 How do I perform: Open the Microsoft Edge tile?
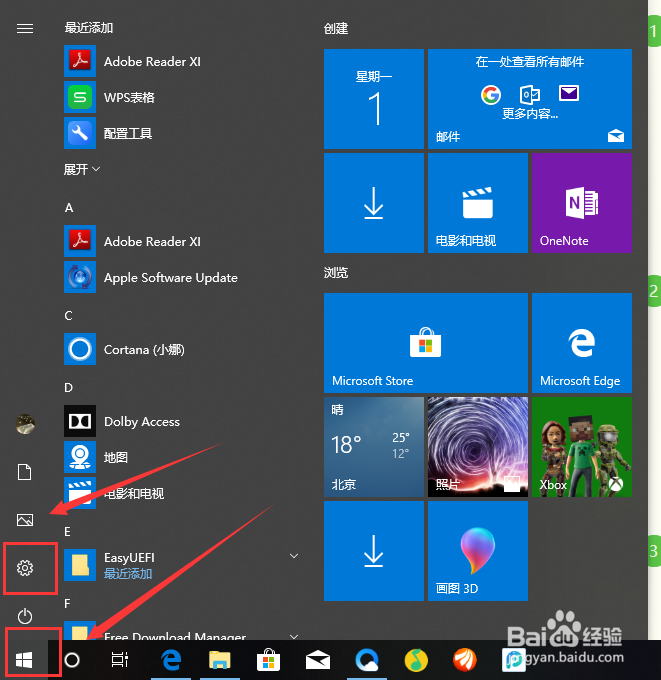582,343
